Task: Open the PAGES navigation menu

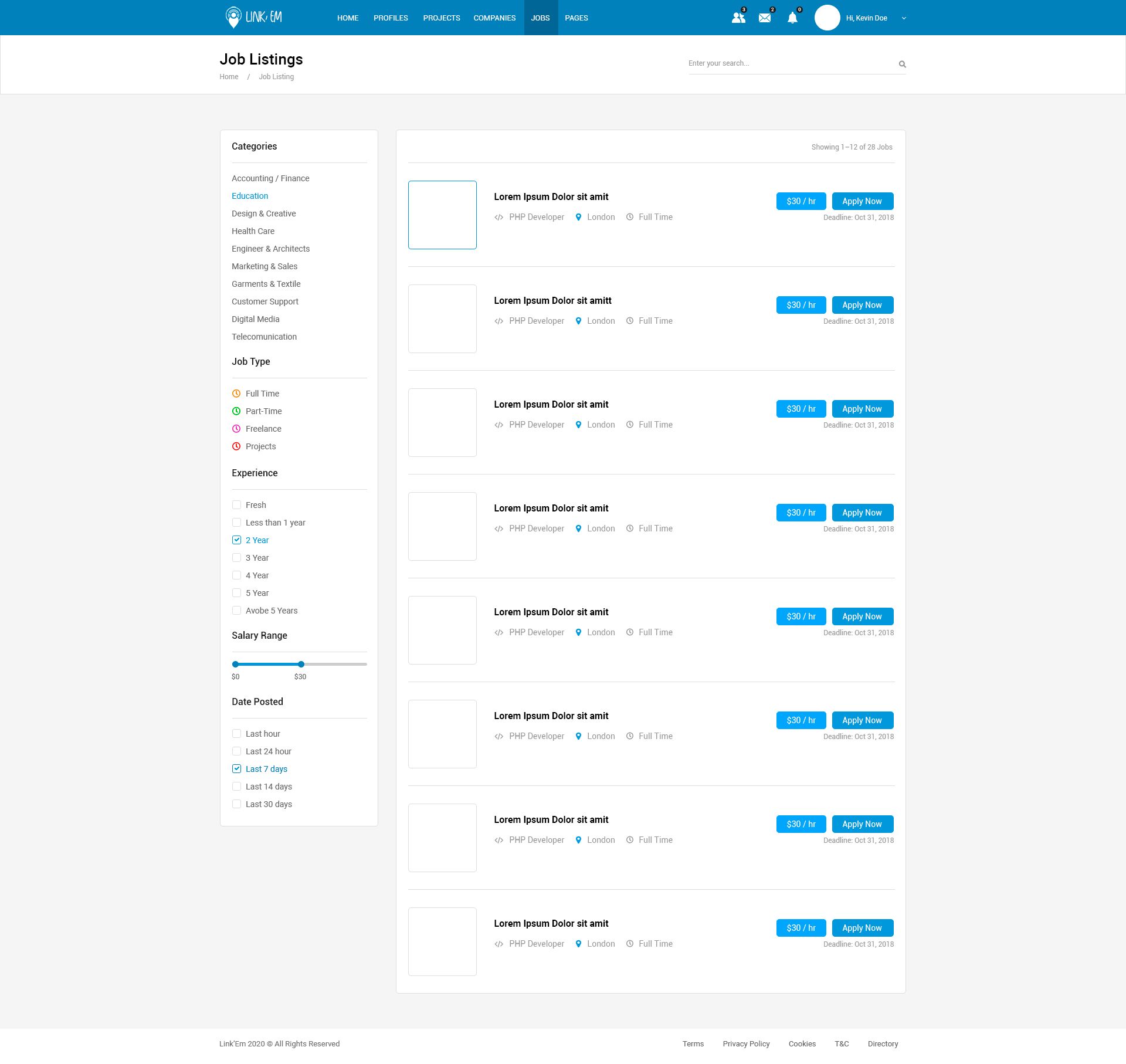Action: point(576,18)
